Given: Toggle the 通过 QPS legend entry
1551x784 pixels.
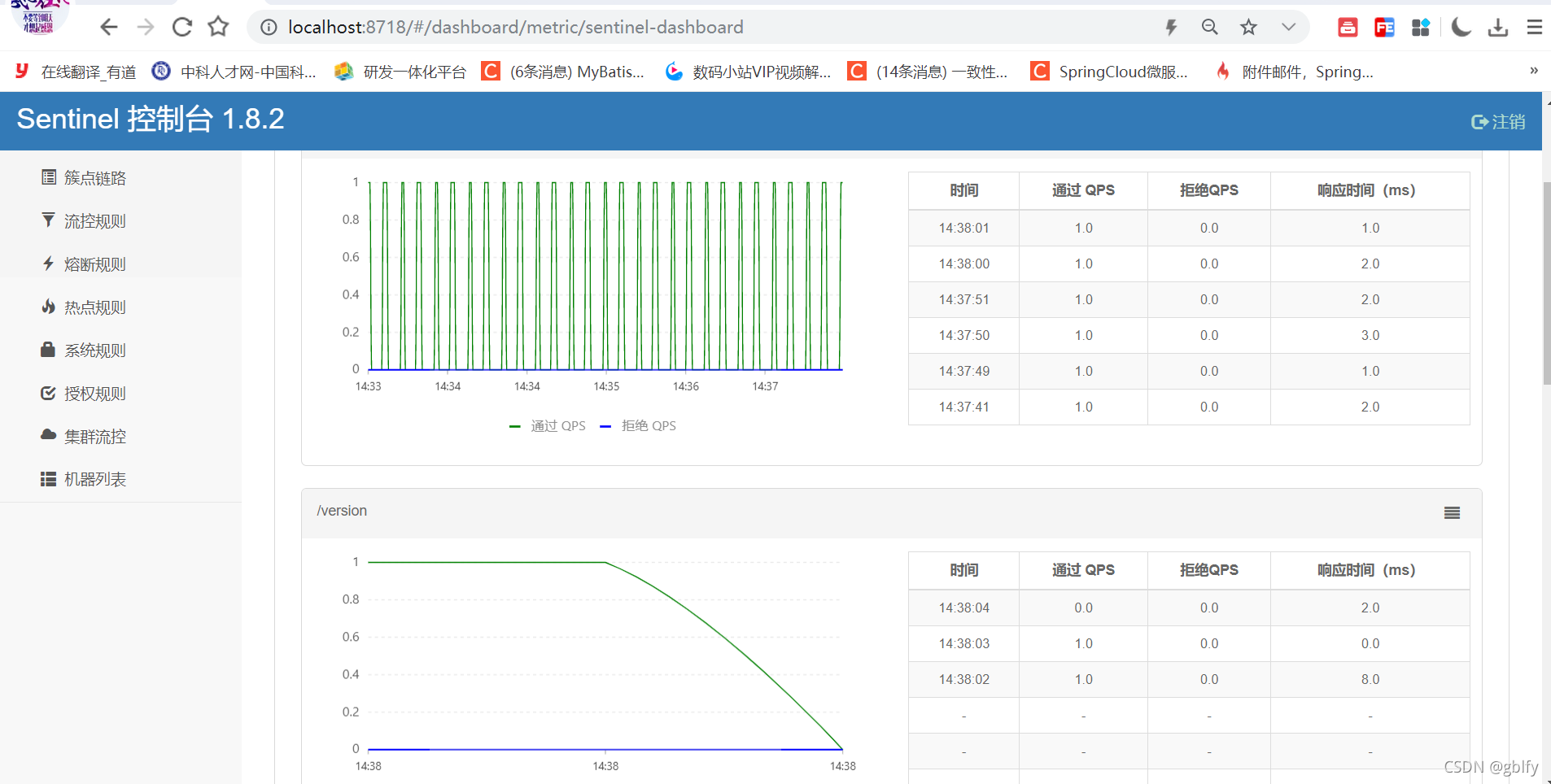Looking at the screenshot, I should pos(548,426).
